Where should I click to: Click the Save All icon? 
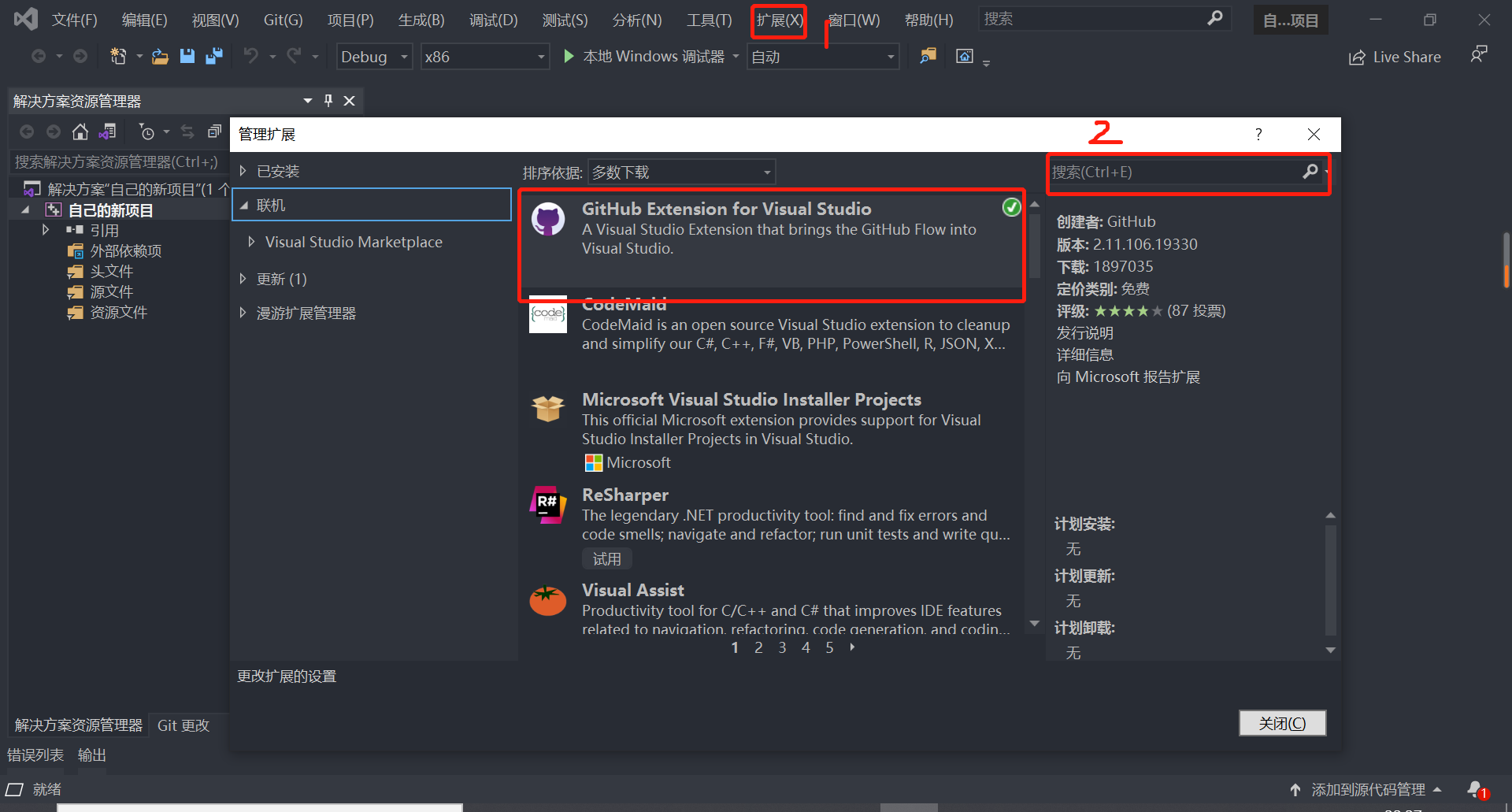(x=213, y=56)
